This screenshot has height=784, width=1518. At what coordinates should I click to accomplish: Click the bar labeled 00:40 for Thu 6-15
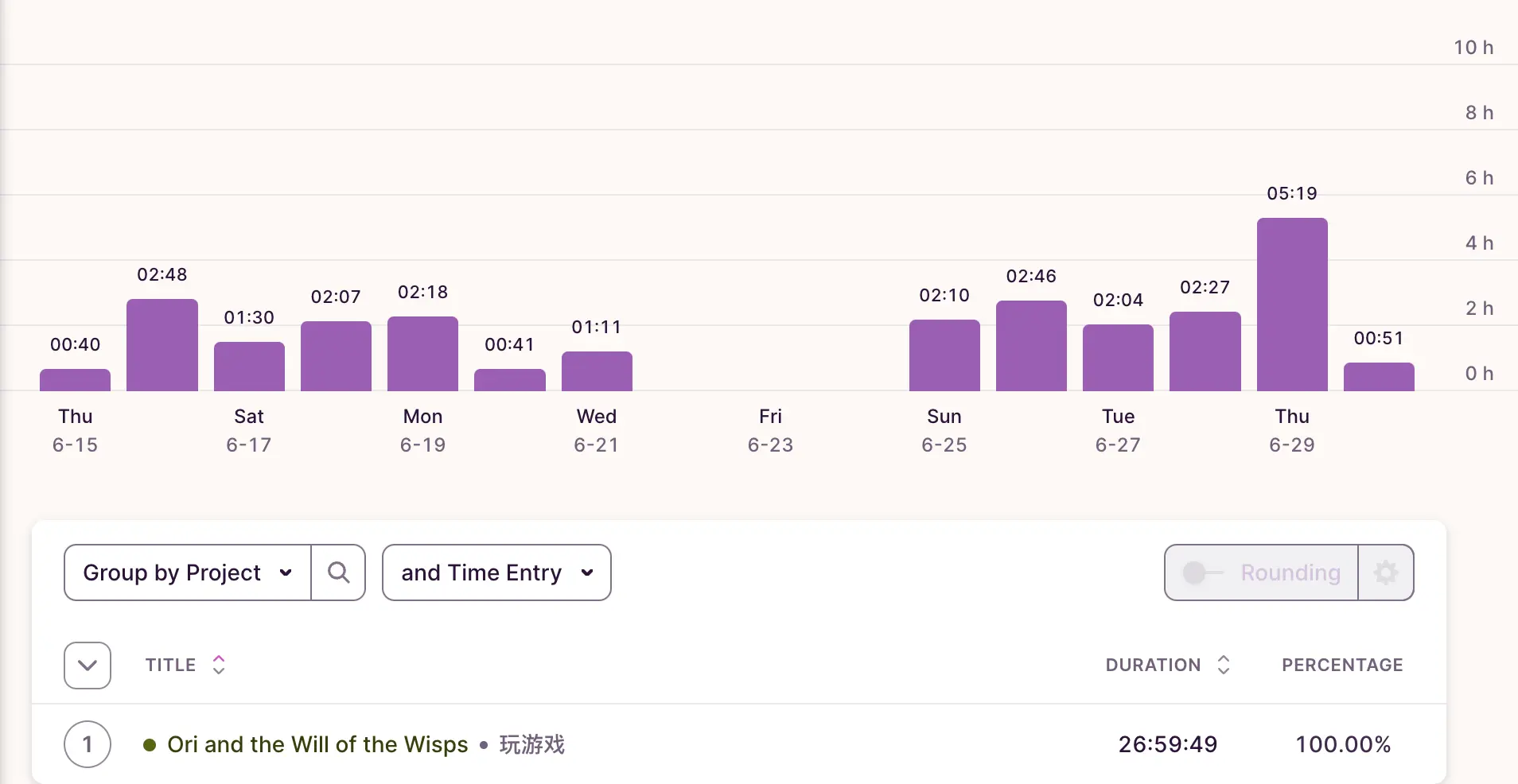pyautogui.click(x=76, y=380)
